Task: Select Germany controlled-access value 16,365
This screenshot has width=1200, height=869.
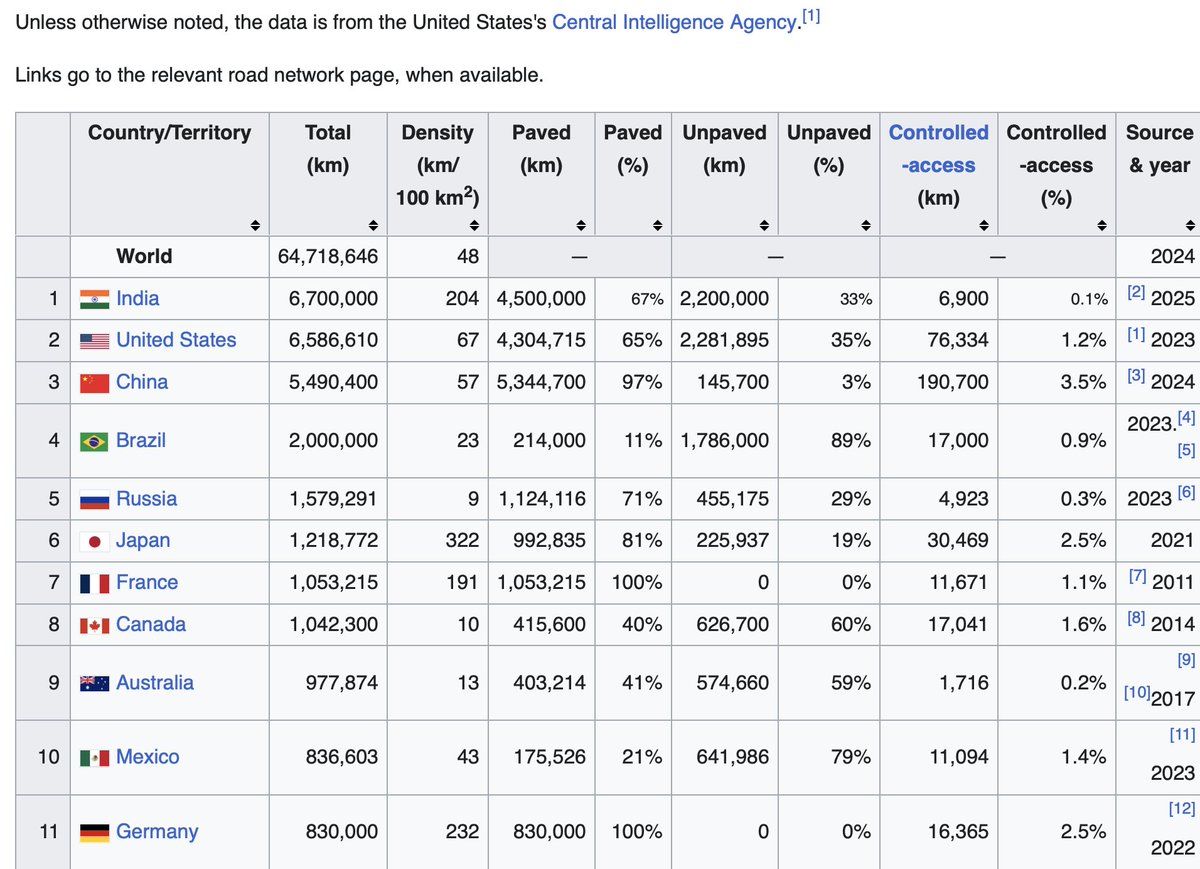Action: click(x=957, y=832)
